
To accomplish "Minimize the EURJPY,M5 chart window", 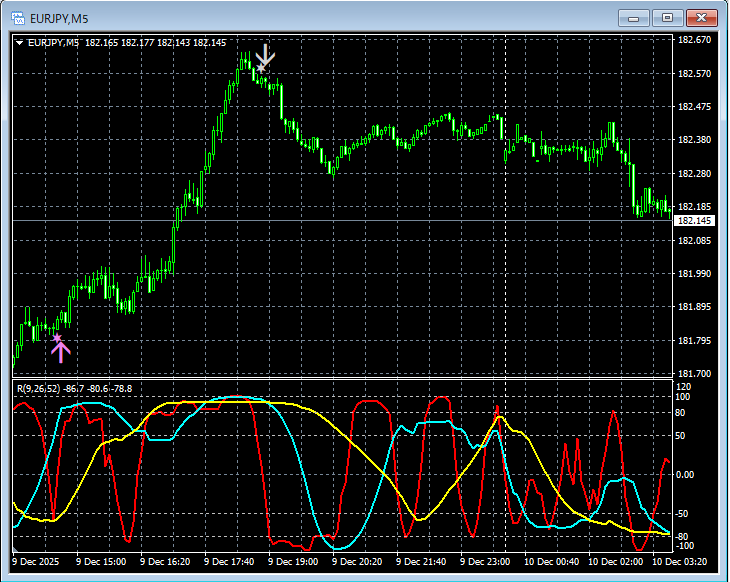I will tap(634, 18).
